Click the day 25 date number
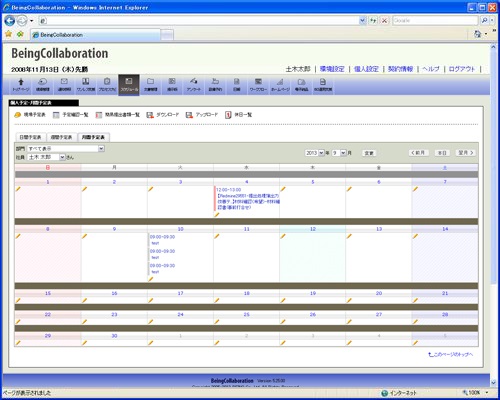The image size is (500, 400). coord(247,314)
